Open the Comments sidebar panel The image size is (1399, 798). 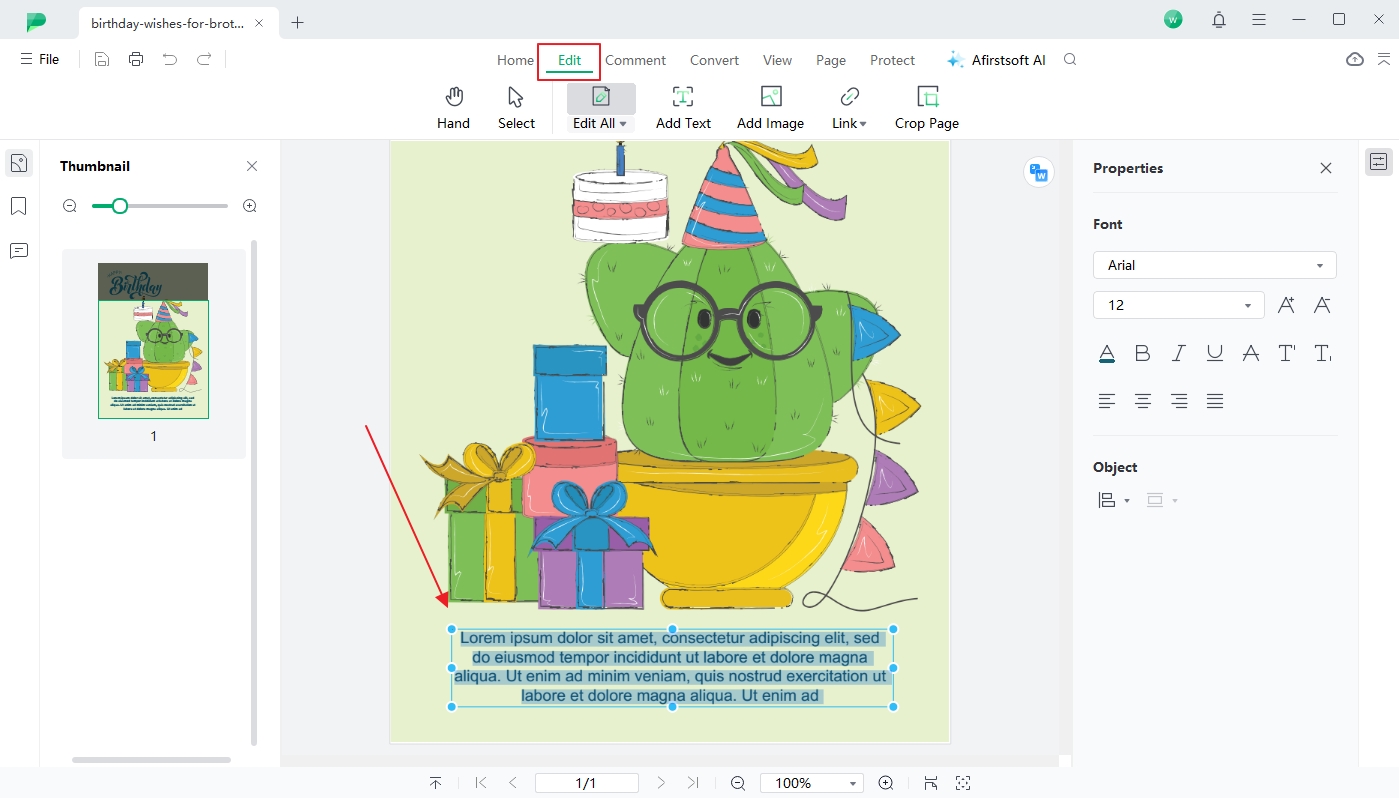pos(18,250)
